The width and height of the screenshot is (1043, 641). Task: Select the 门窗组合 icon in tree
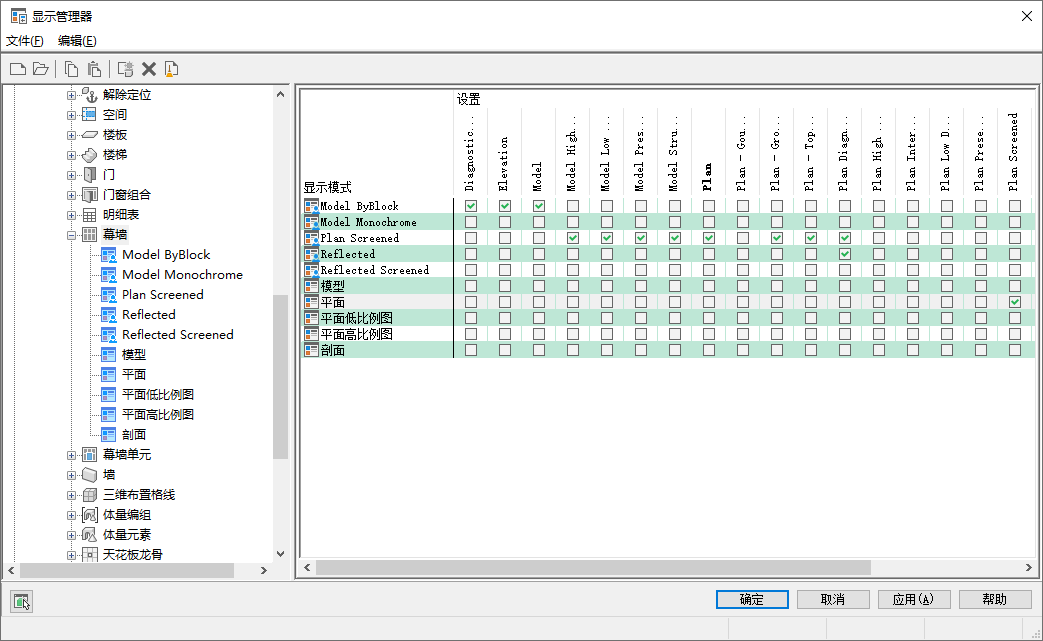(90, 195)
